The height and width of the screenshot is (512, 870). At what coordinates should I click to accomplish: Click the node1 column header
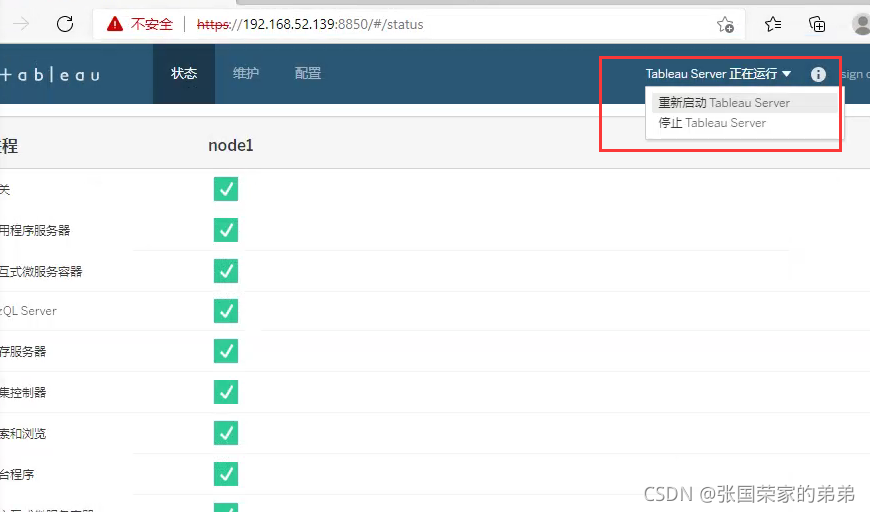click(x=231, y=145)
